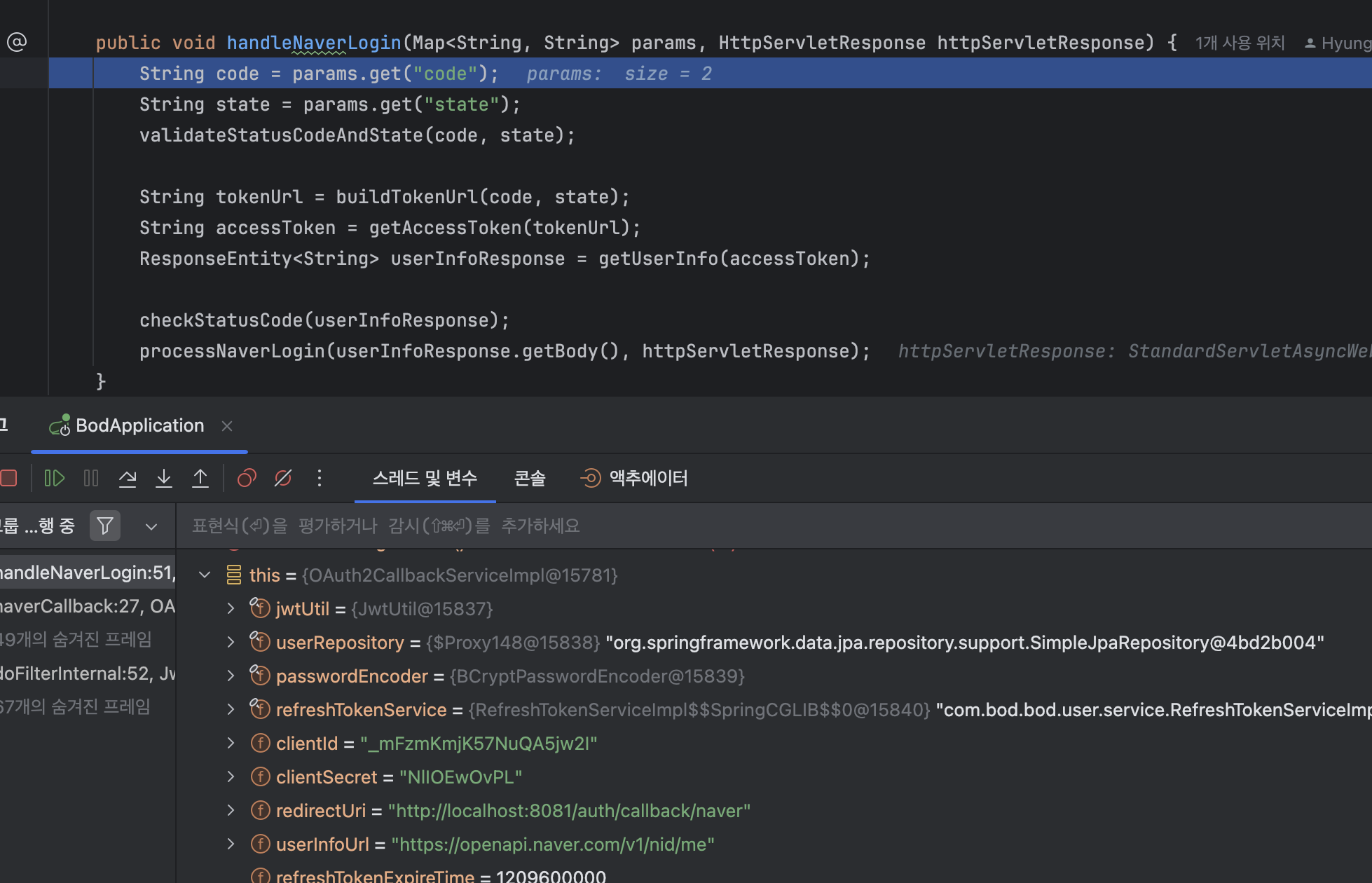
Task: Click the Step Into icon
Action: click(x=164, y=478)
